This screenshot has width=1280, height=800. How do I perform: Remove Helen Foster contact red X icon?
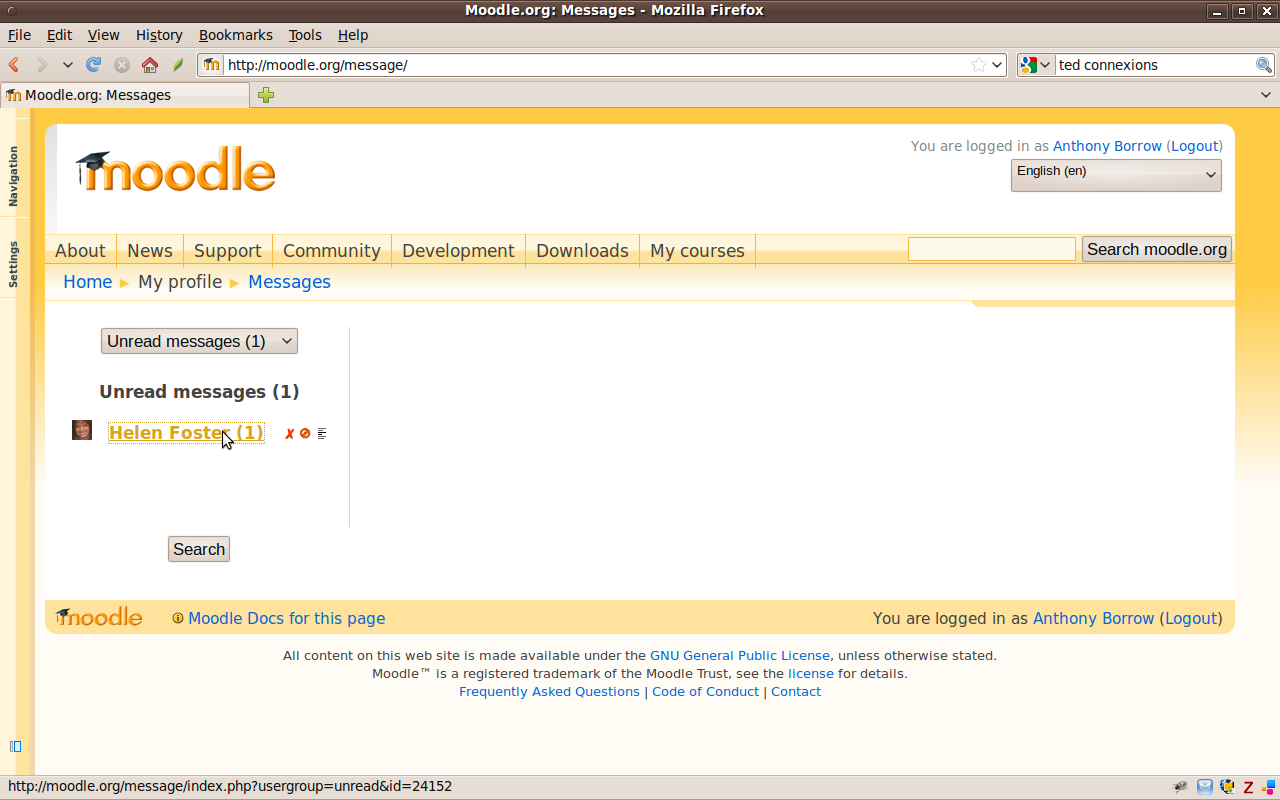pos(290,434)
